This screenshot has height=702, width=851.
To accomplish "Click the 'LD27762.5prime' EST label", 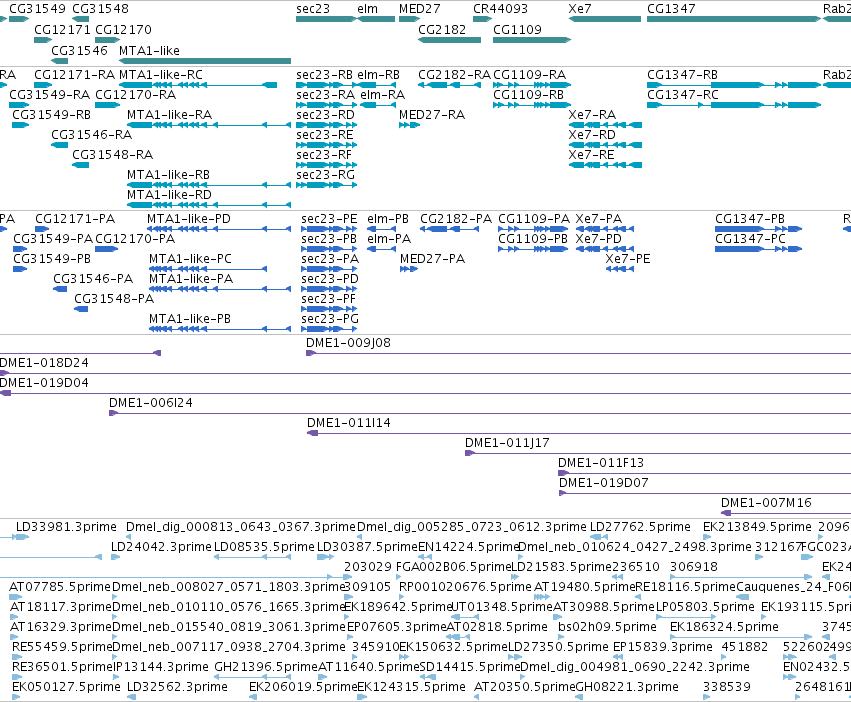I will click(640, 527).
